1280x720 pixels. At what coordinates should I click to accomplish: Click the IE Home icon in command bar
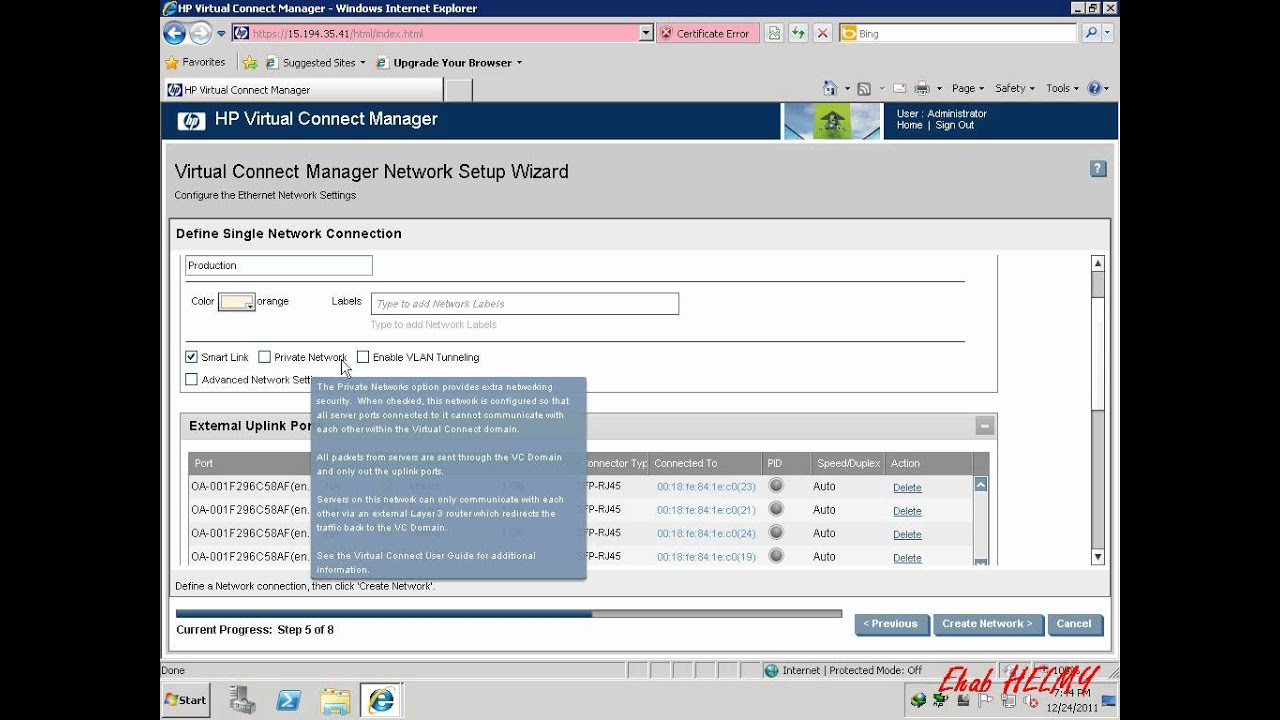829,88
